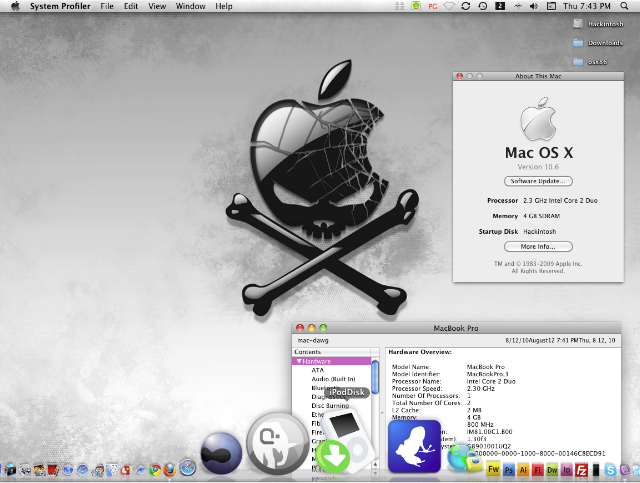
Task: Click 2.3 GHz Intel Core 2 Duo processor text
Action: point(560,200)
